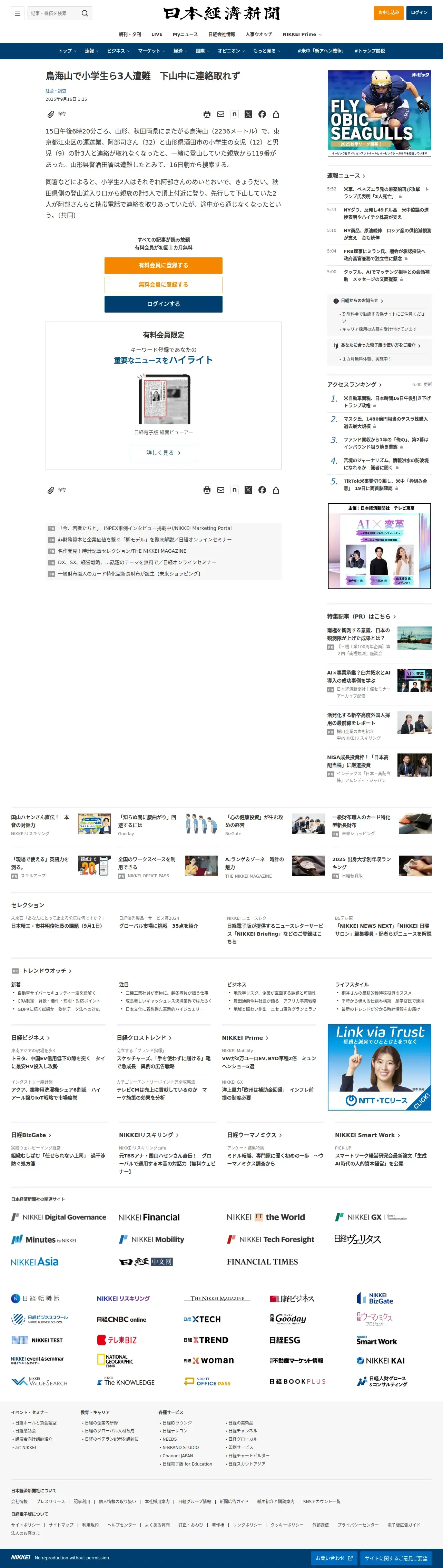Click the top print icon
The height and width of the screenshot is (1568, 443).
tap(207, 115)
